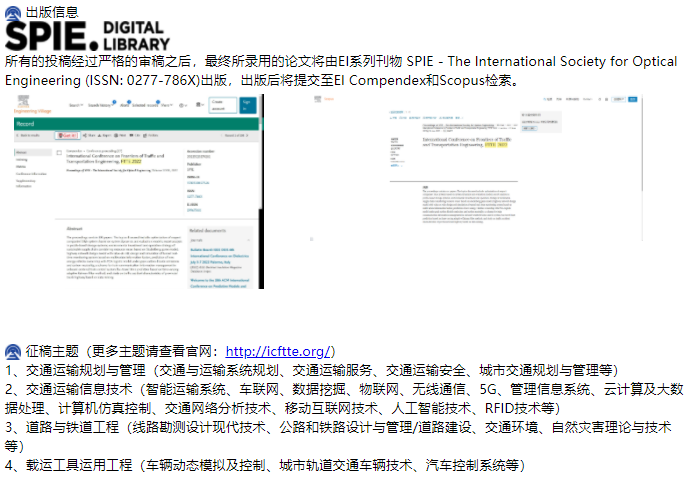Click the icon beside 出版信息 heading
The width and height of the screenshot is (696, 485).
(13, 13)
